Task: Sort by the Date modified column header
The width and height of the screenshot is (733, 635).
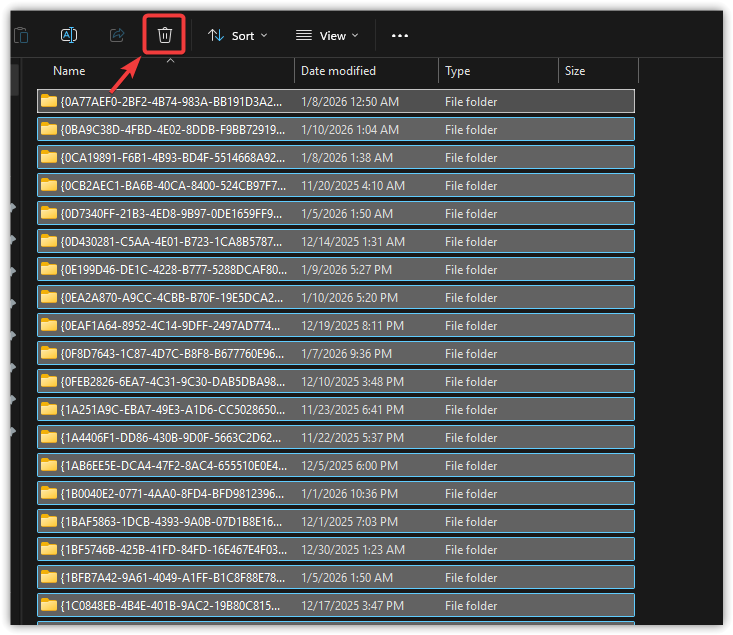Action: click(338, 71)
